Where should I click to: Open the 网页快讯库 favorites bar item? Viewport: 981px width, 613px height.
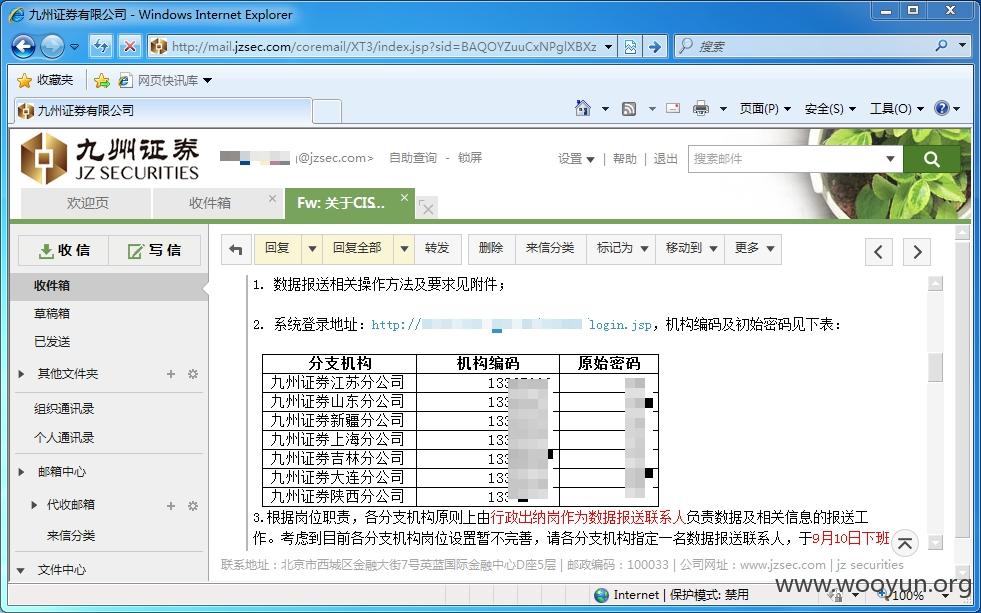click(x=166, y=80)
